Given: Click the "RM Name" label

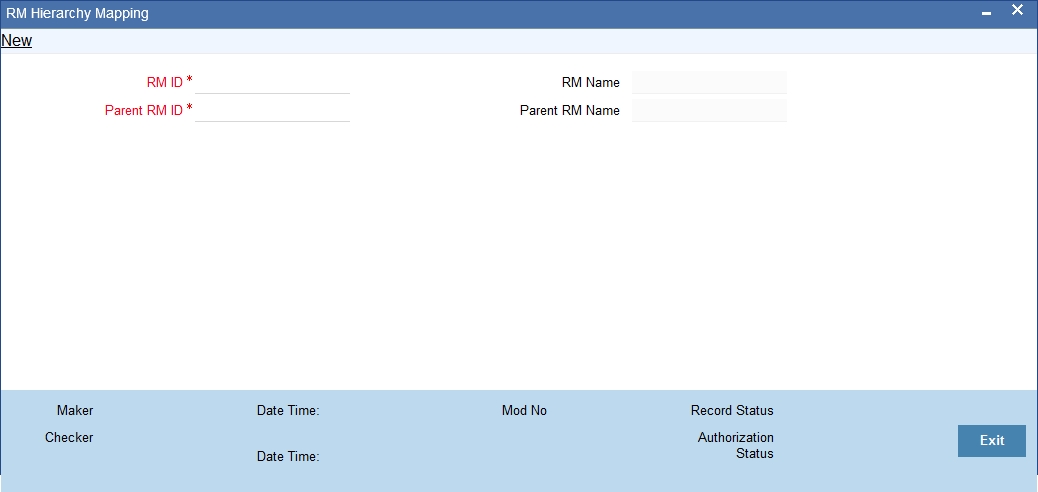Looking at the screenshot, I should [590, 83].
